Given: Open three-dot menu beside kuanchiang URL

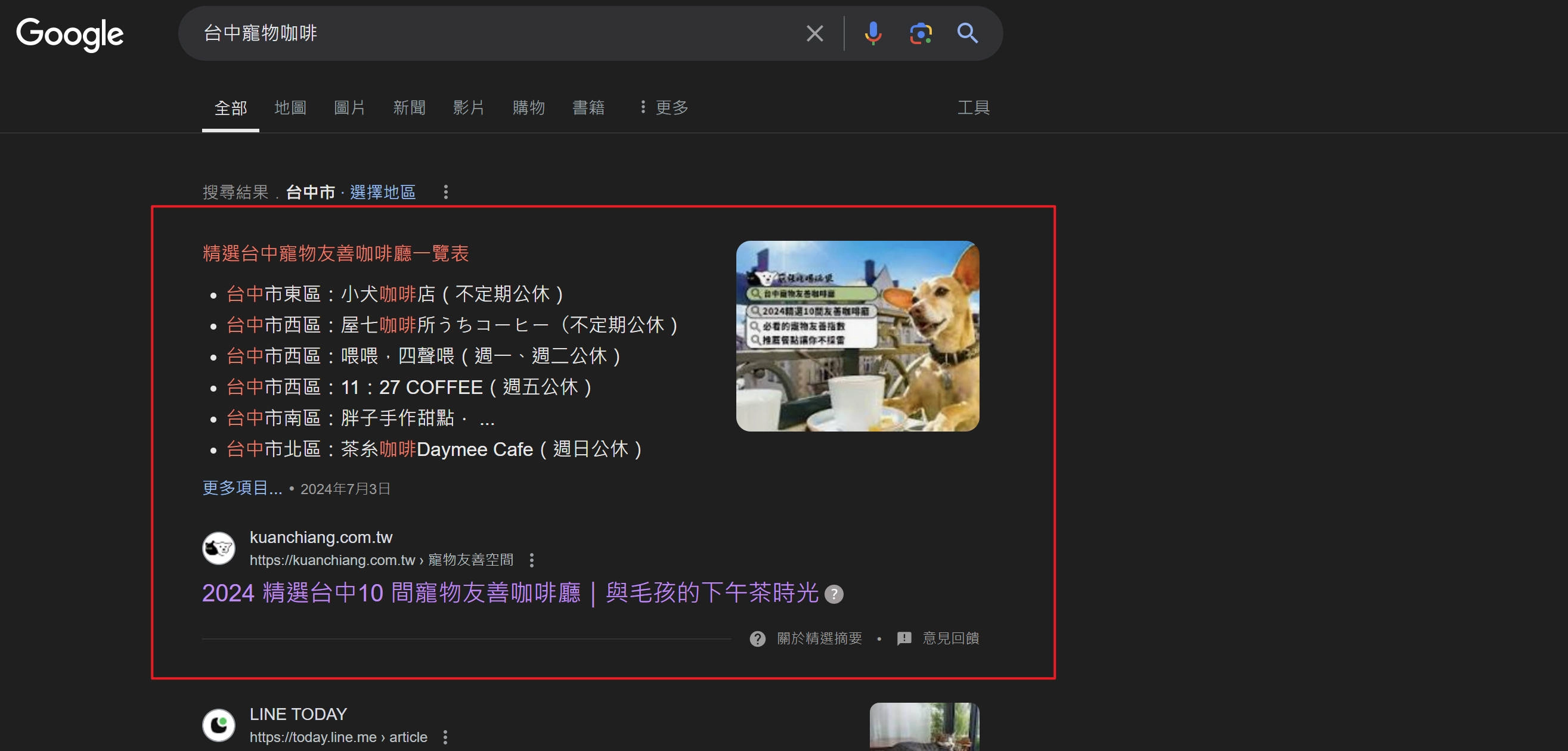Looking at the screenshot, I should click(531, 560).
